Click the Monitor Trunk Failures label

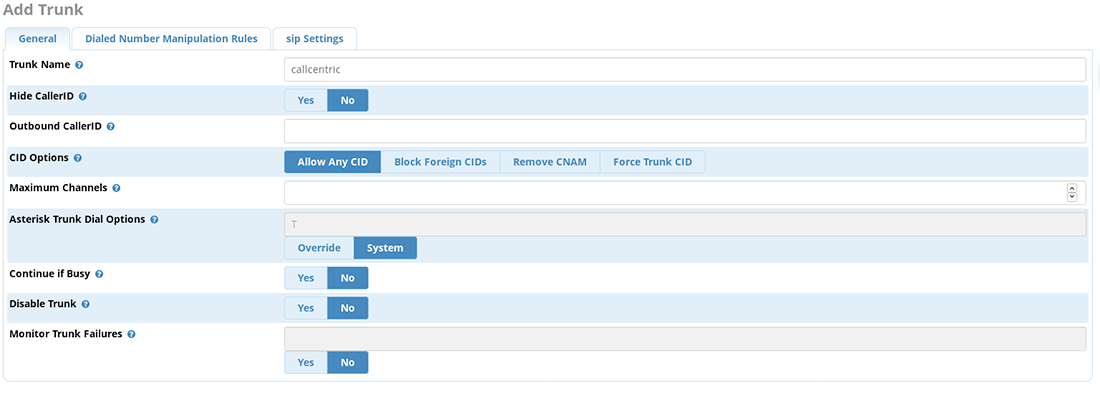tap(66, 334)
